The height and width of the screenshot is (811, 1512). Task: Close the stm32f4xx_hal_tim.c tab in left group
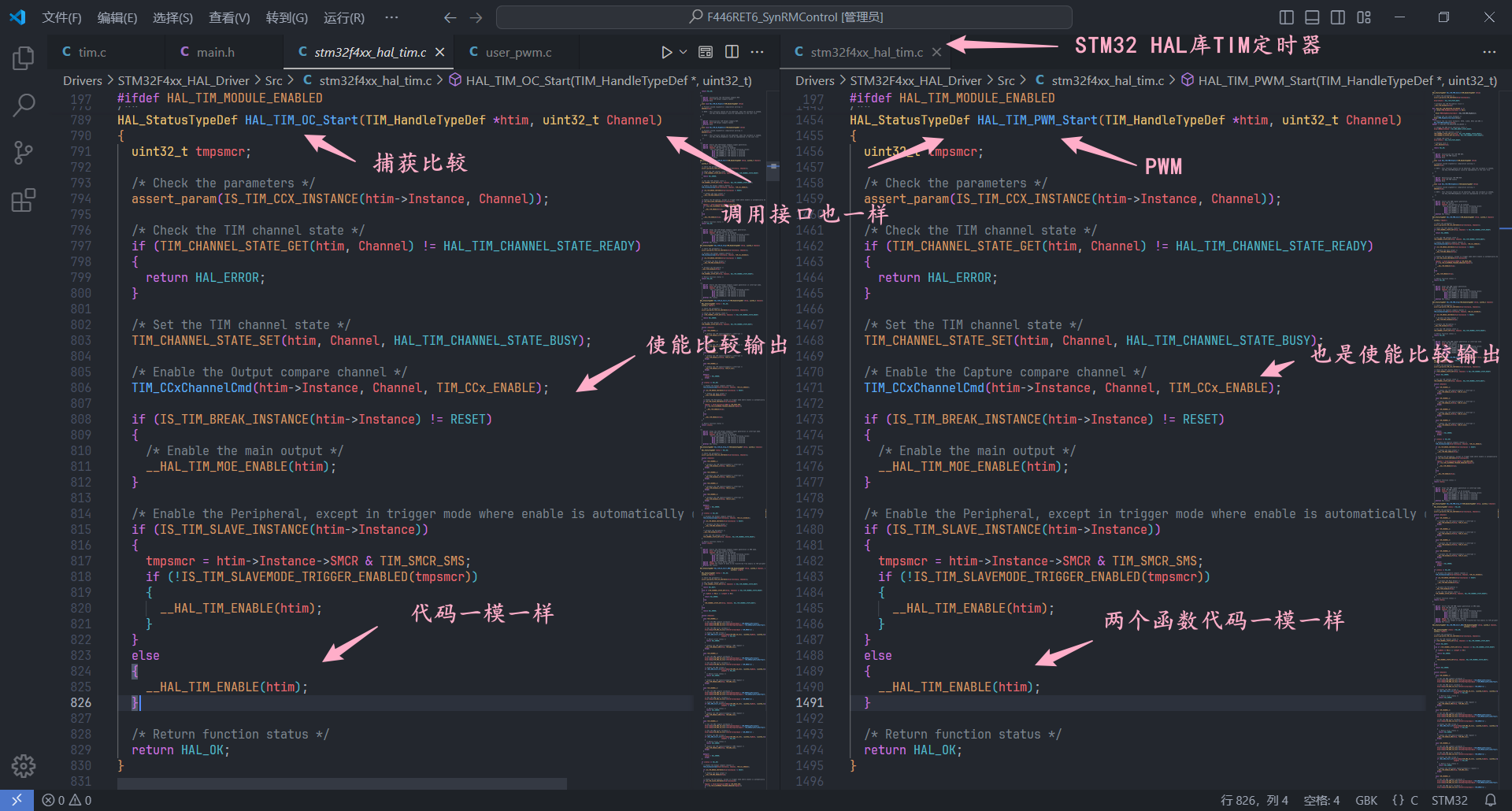pos(440,52)
